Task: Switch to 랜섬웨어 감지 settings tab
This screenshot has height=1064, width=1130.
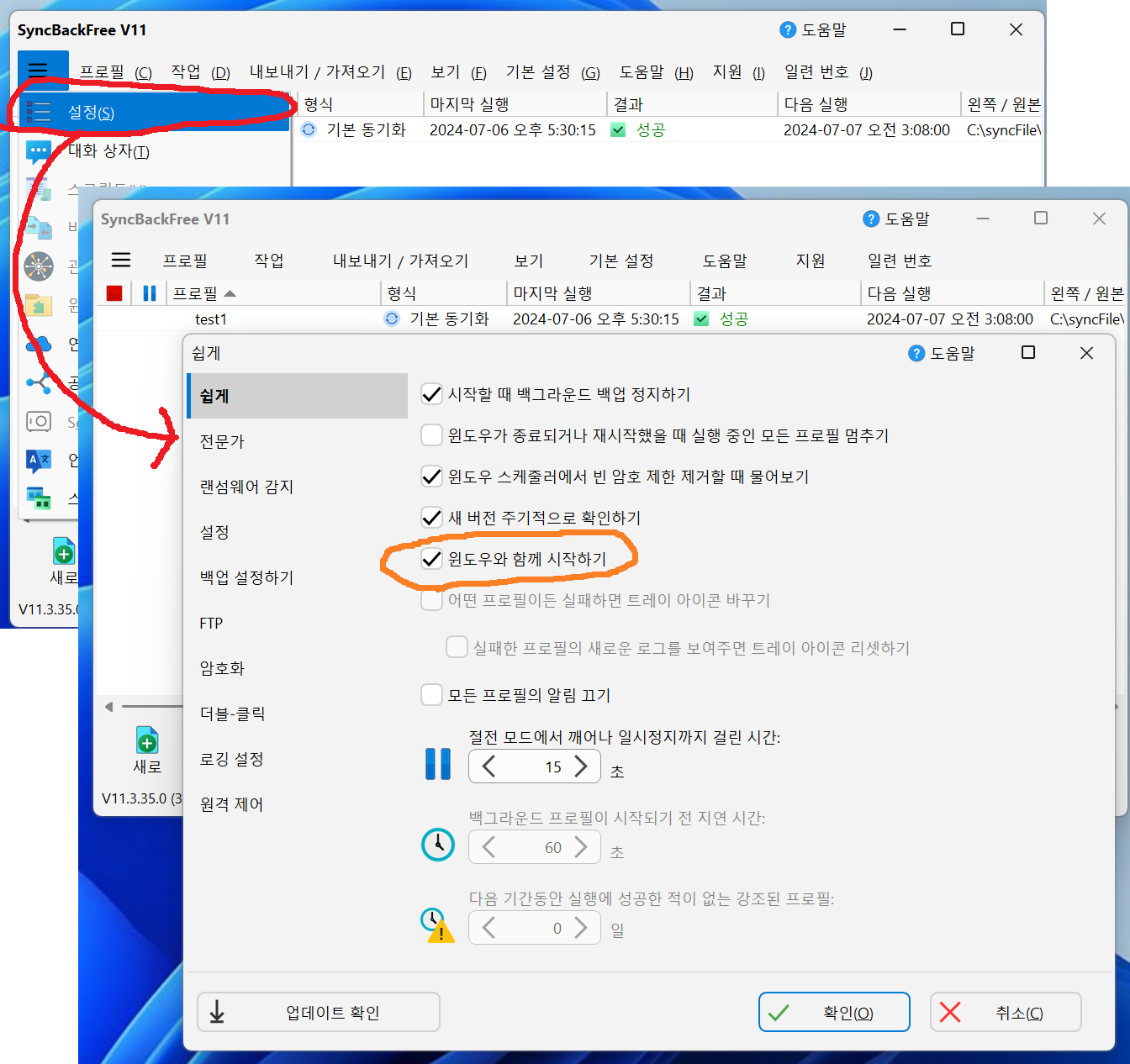Action: pos(298,487)
